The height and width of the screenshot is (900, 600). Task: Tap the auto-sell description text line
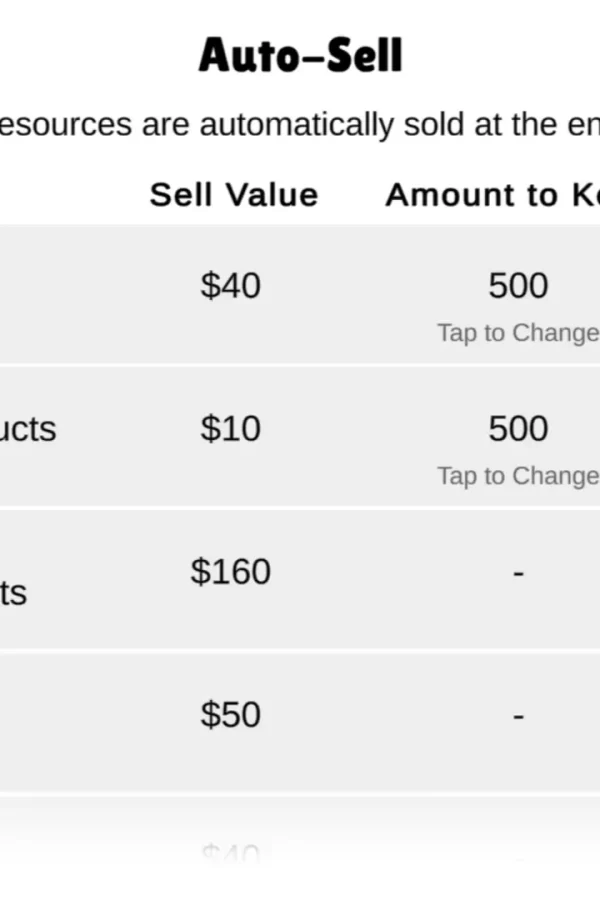pyautogui.click(x=300, y=125)
